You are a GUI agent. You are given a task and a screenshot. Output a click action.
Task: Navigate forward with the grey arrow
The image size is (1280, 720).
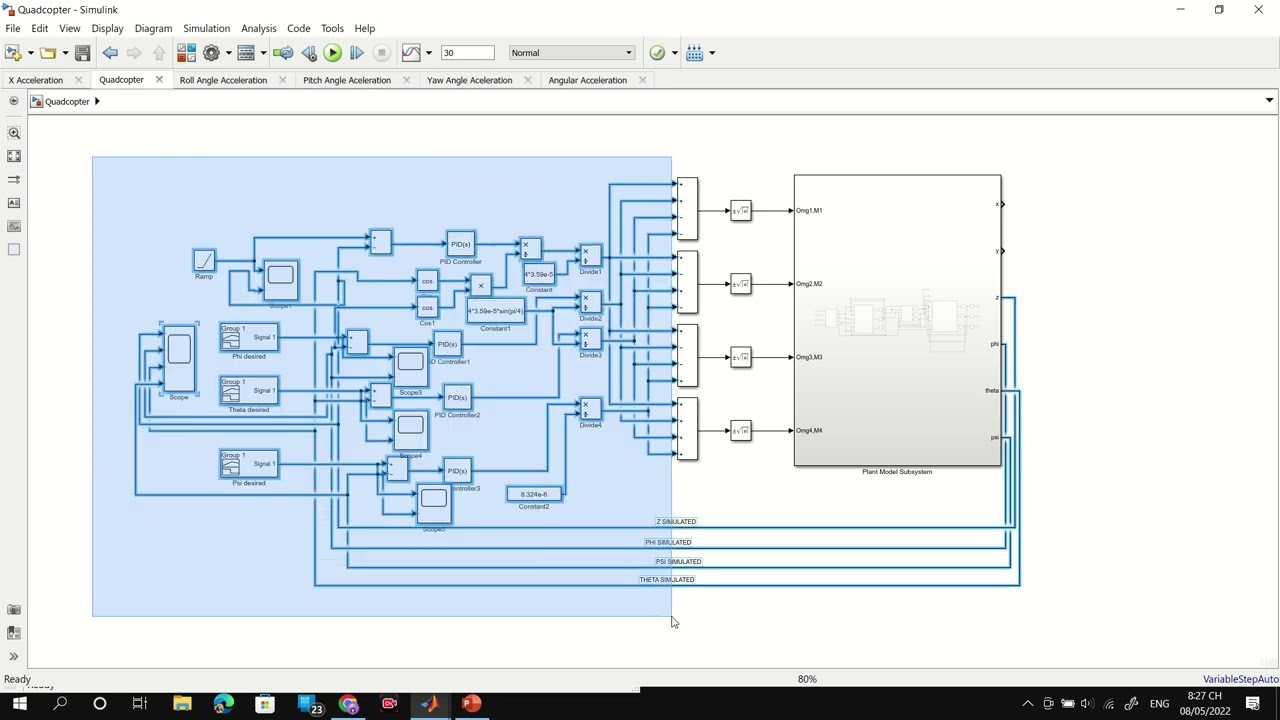tap(134, 53)
